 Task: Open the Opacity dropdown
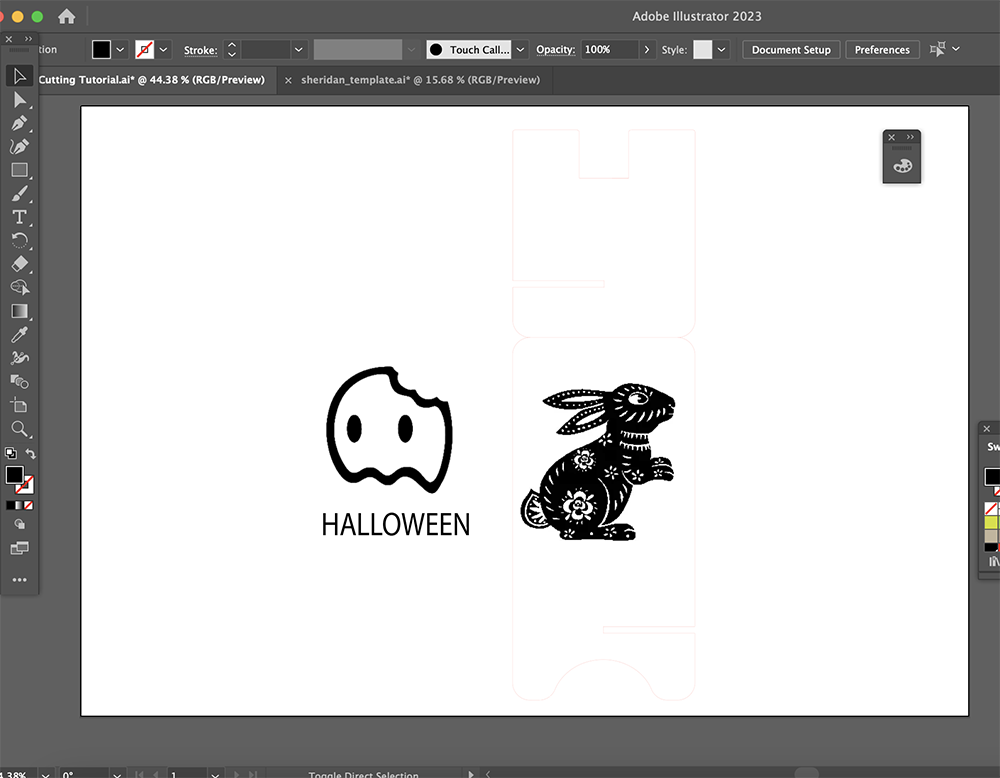(x=647, y=48)
